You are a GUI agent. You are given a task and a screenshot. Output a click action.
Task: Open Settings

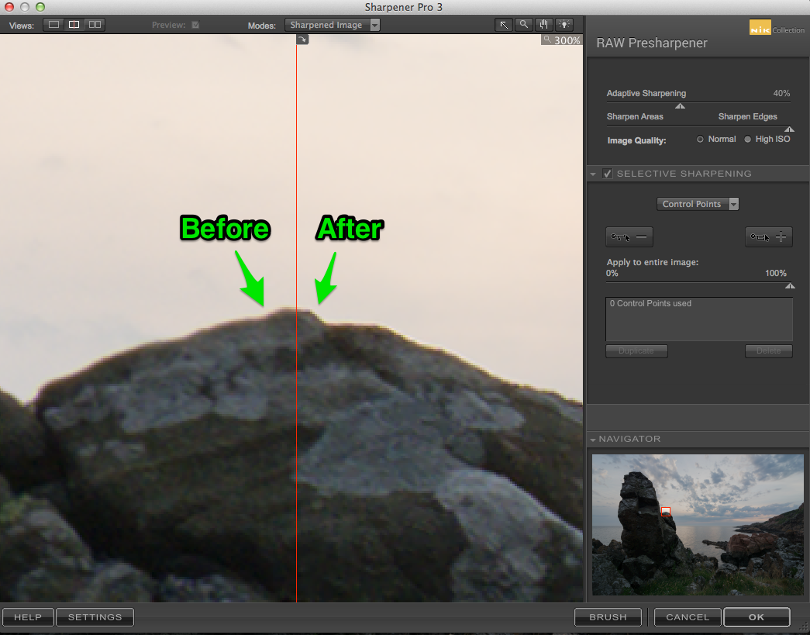pos(95,617)
